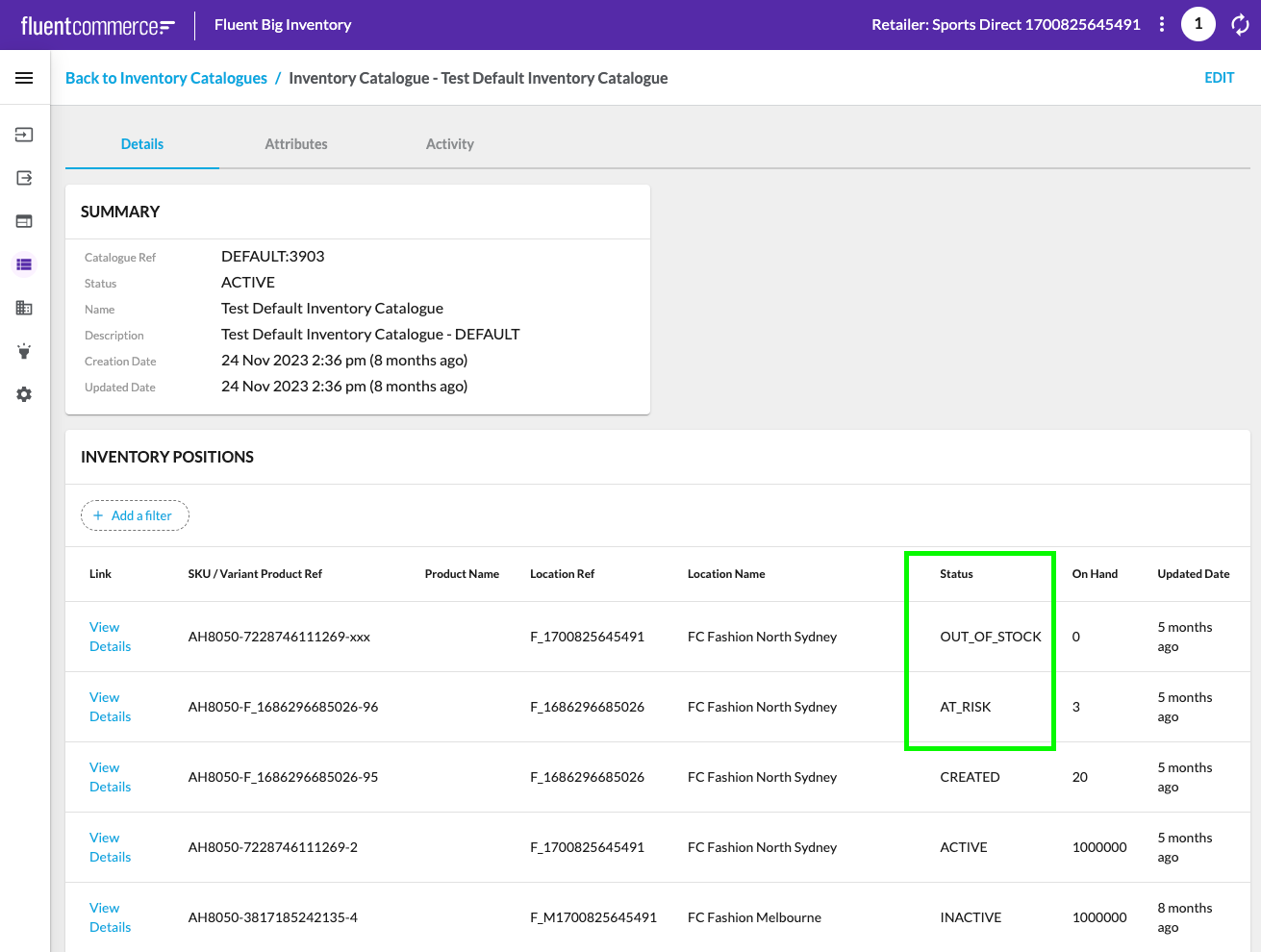The width and height of the screenshot is (1261, 952).
Task: Open the EDIT action for the catalogue
Action: click(x=1219, y=78)
